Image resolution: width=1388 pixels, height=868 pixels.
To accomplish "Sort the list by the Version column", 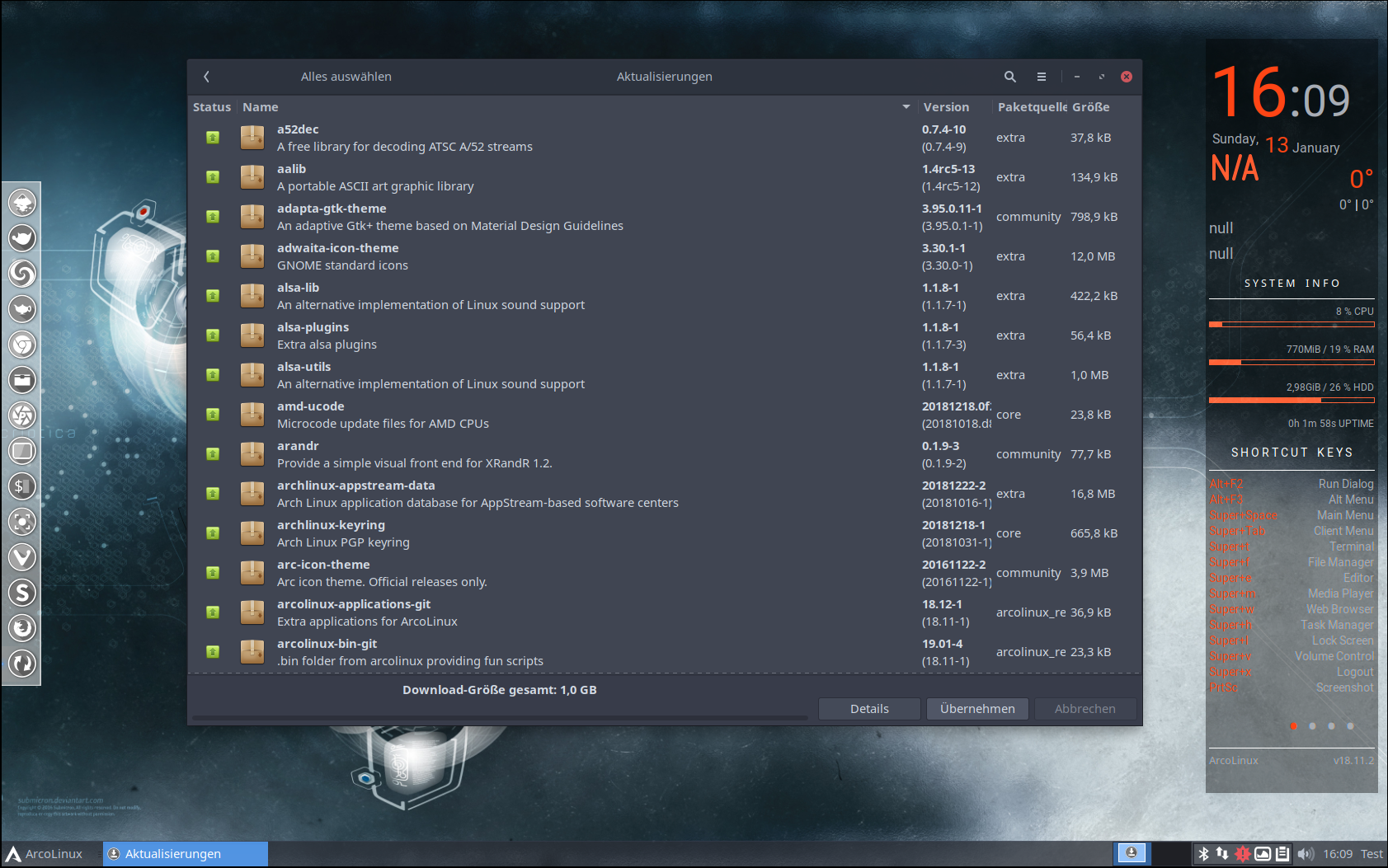I will [946, 107].
